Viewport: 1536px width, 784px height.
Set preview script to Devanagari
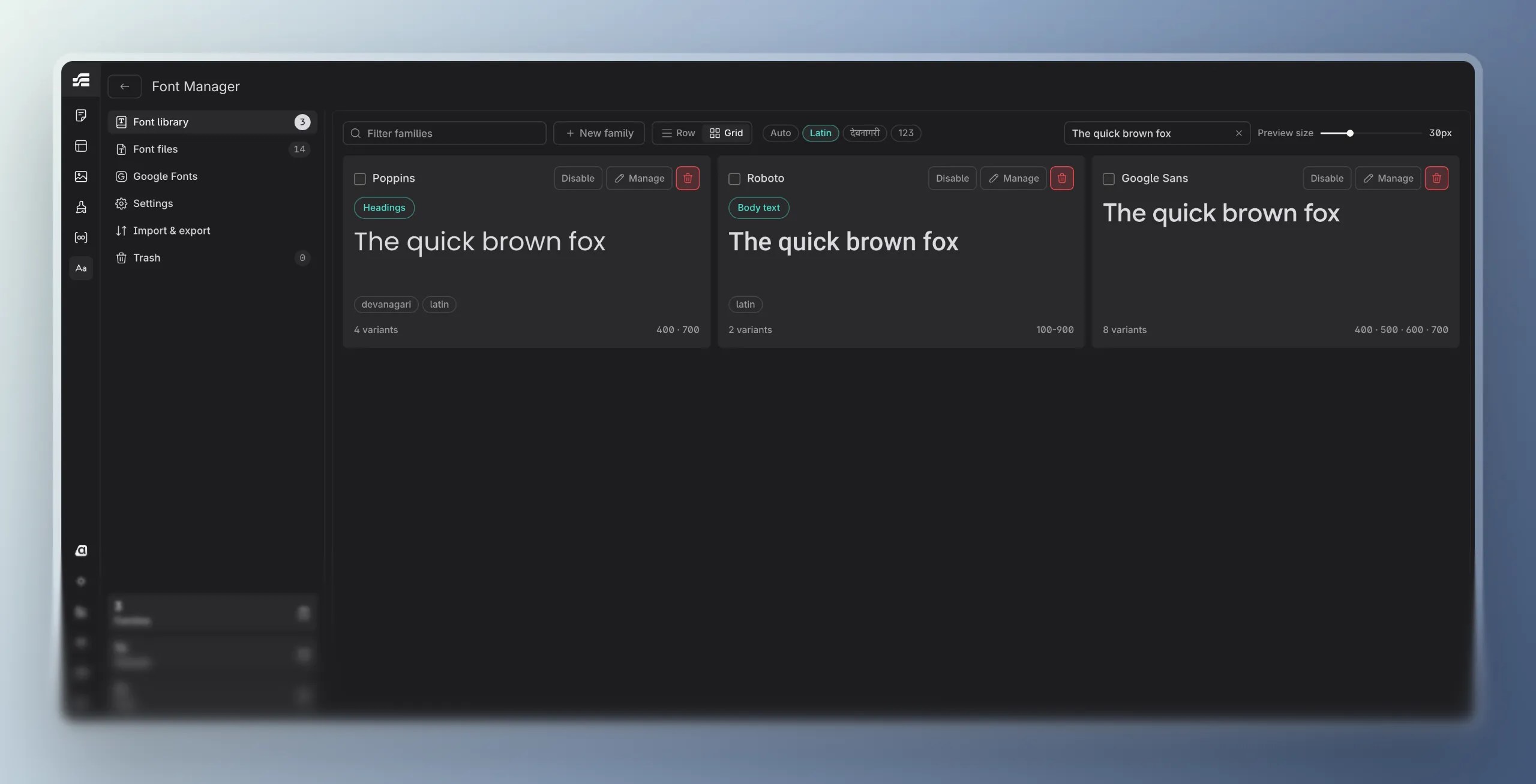click(x=865, y=133)
